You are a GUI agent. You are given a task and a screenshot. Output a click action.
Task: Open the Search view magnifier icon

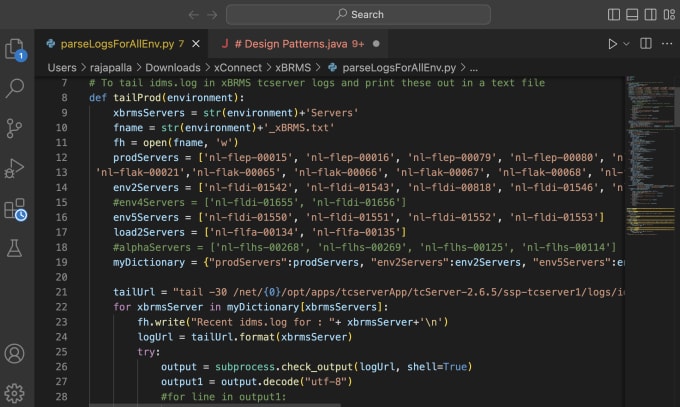[14, 88]
